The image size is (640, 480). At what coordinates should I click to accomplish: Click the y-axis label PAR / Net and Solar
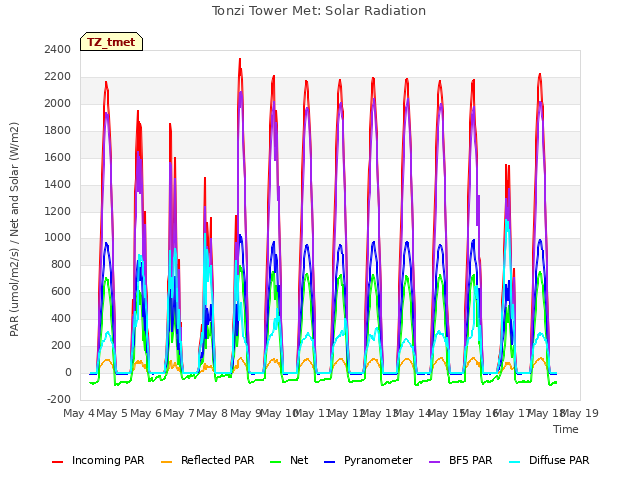[14, 229]
